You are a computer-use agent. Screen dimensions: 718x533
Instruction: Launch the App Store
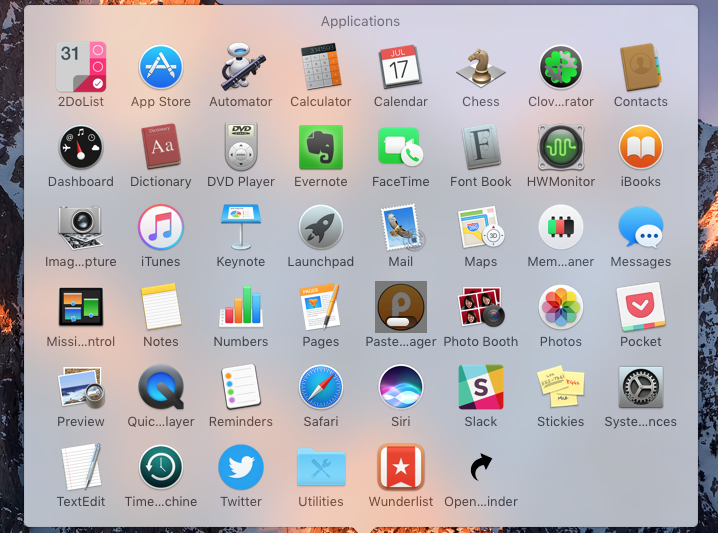click(x=161, y=67)
